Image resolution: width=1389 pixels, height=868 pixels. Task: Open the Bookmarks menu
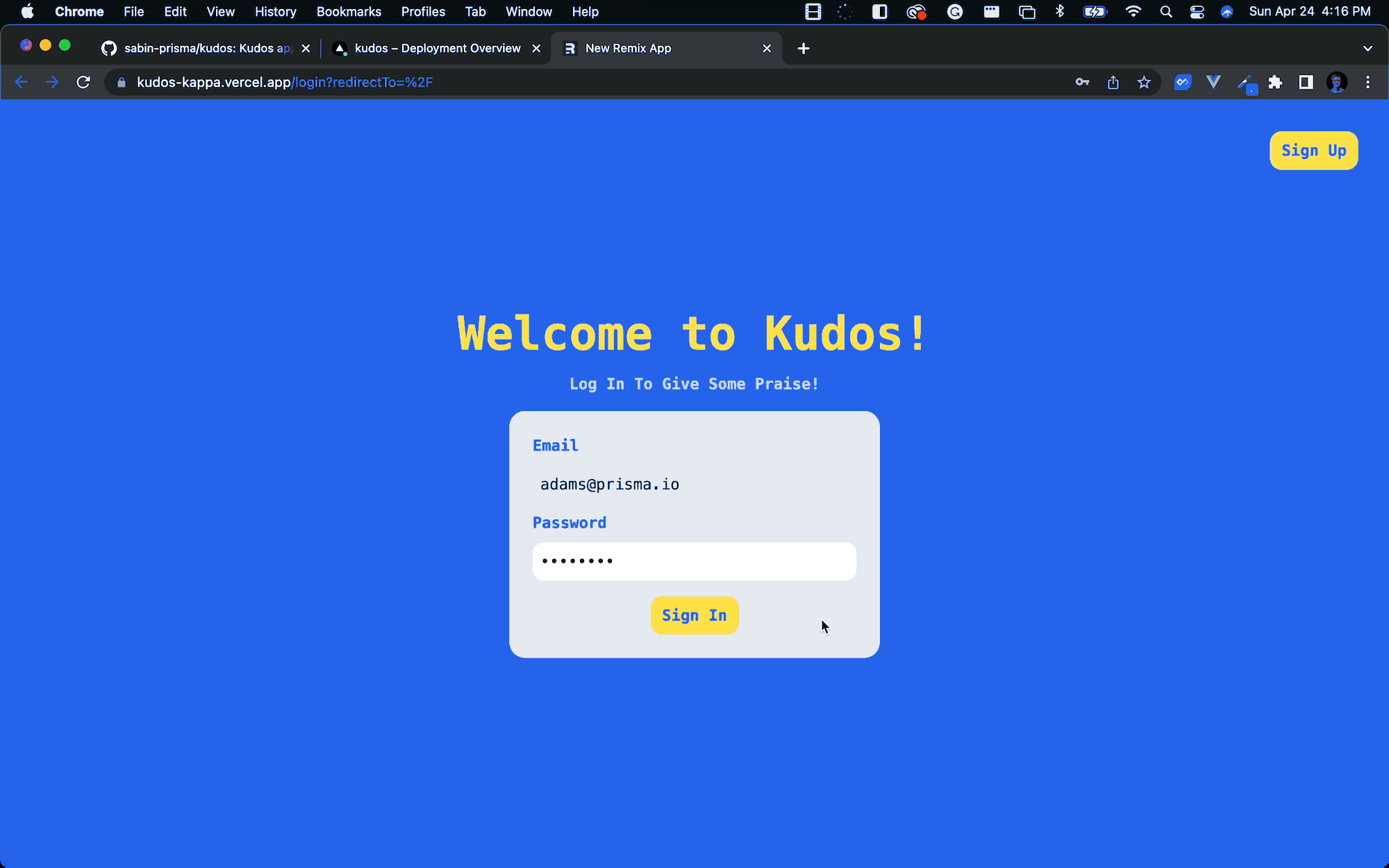pyautogui.click(x=349, y=12)
